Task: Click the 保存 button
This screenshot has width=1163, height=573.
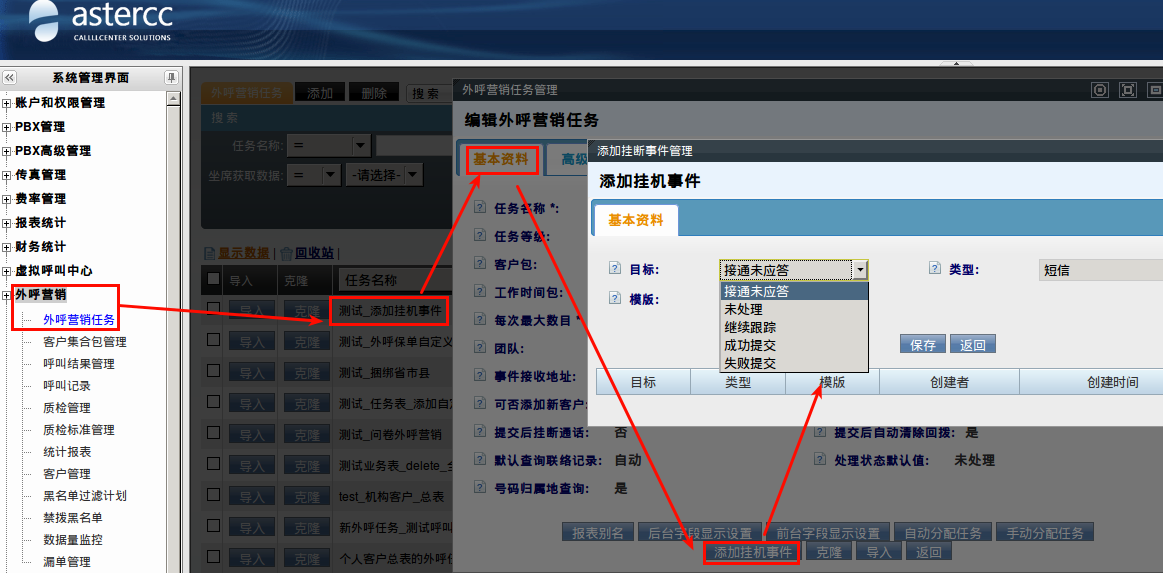Action: tap(923, 344)
